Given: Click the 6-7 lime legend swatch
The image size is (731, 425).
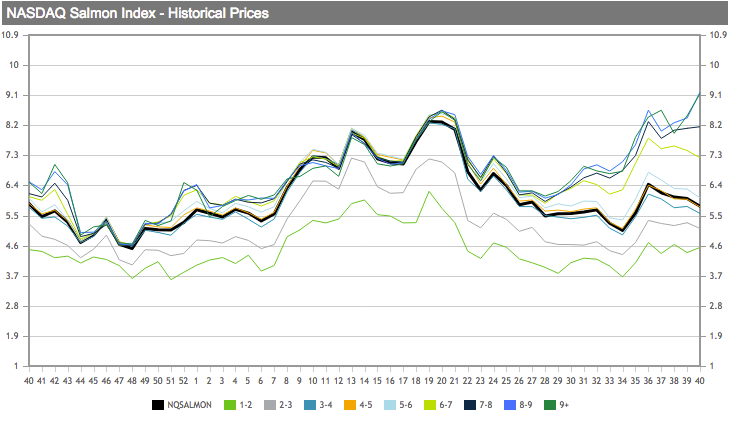Looking at the screenshot, I should click(430, 405).
